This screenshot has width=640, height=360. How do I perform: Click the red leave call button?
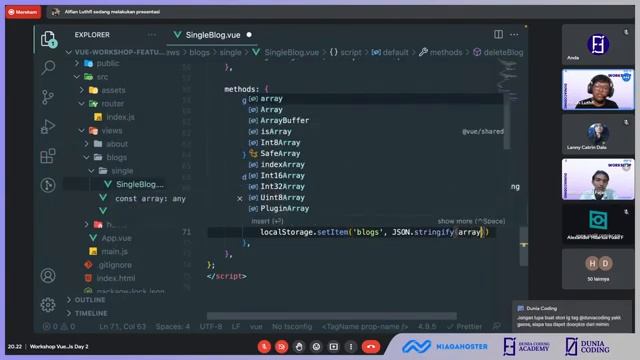371,347
